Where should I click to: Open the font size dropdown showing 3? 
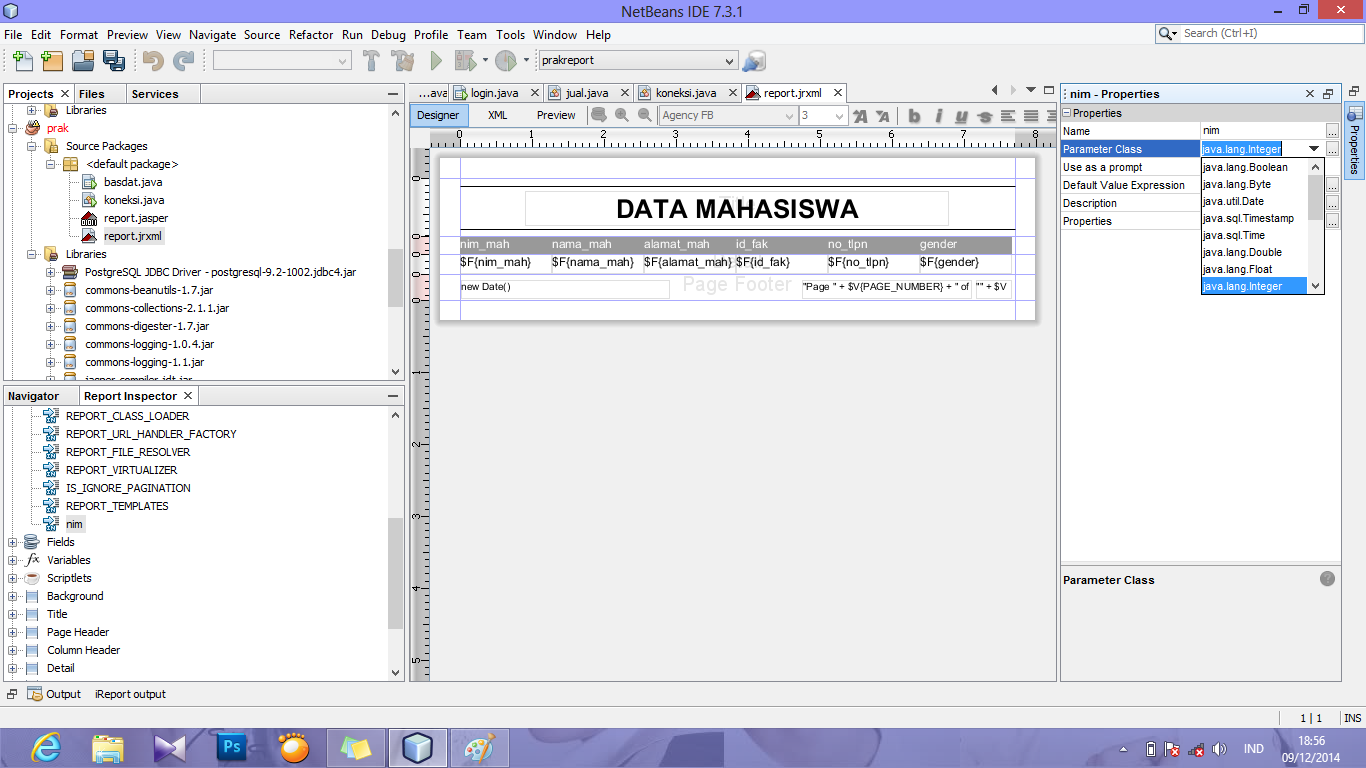coord(838,115)
